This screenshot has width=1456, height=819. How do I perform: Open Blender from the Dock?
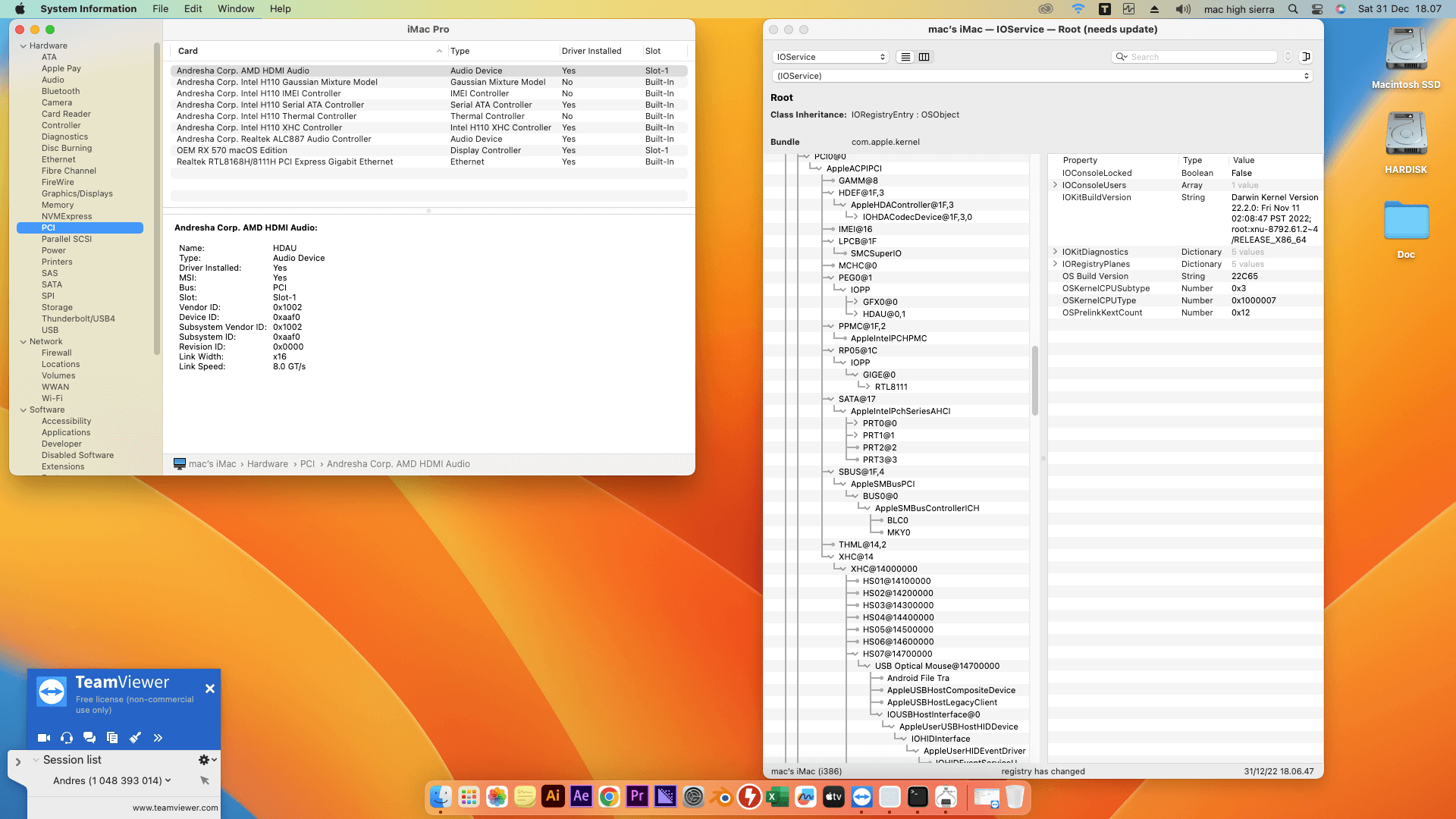coord(721,797)
